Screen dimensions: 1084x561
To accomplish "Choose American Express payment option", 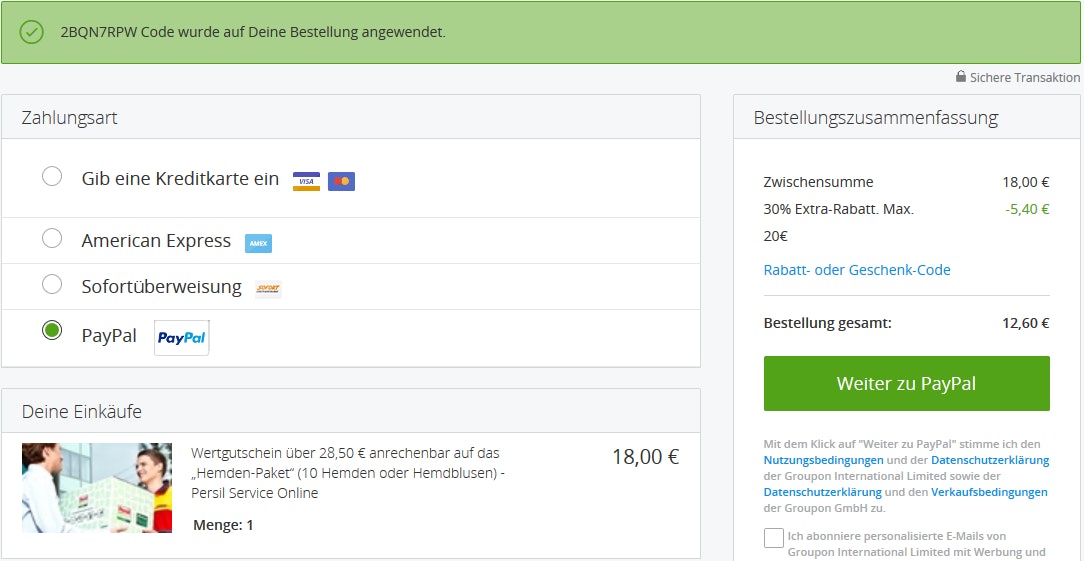I will pos(52,239).
